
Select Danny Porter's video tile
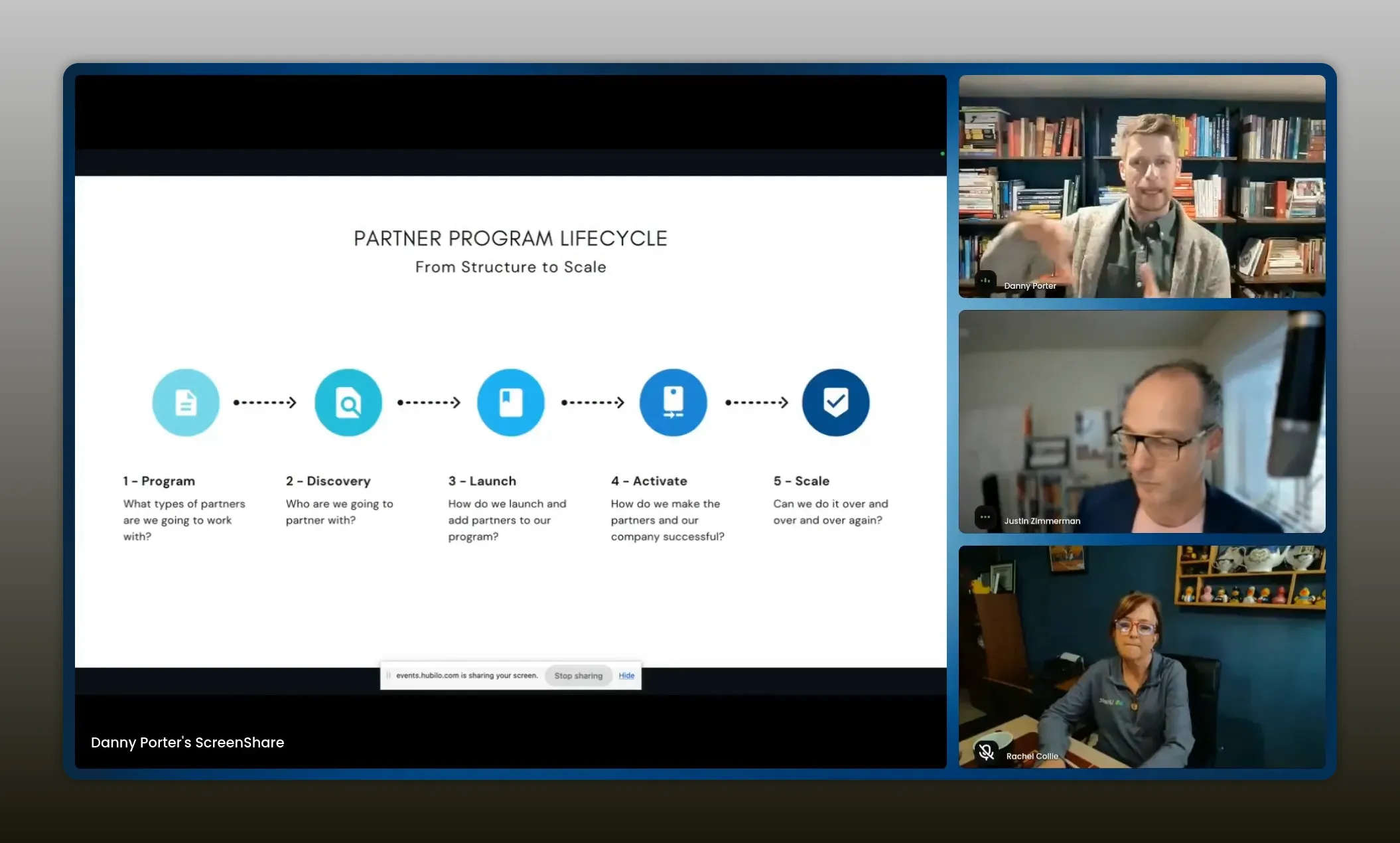click(x=1141, y=186)
